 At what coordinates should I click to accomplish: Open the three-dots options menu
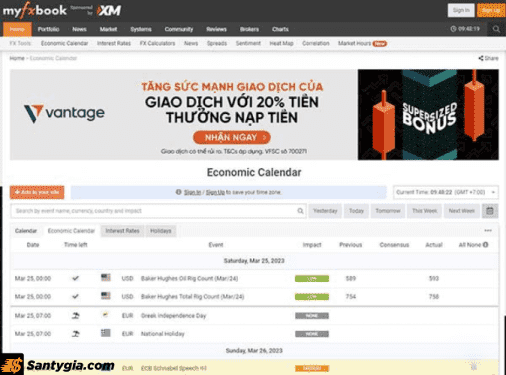tap(488, 230)
